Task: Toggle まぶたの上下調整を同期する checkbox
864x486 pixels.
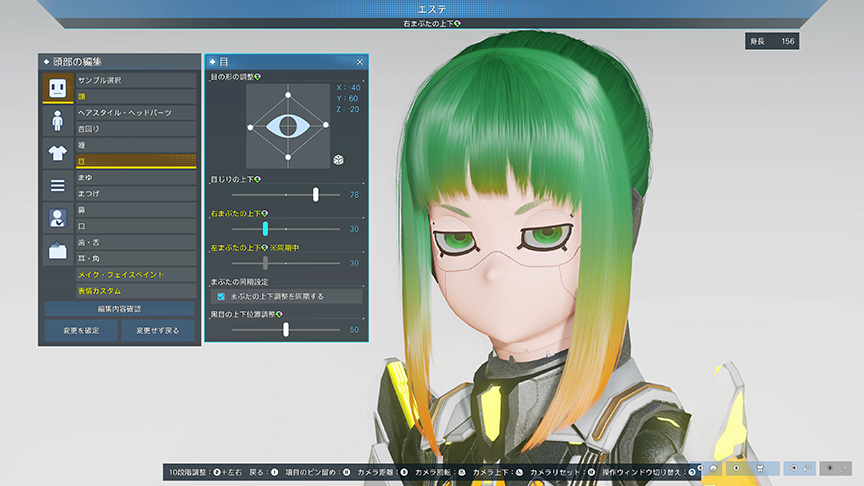Action: (x=221, y=296)
